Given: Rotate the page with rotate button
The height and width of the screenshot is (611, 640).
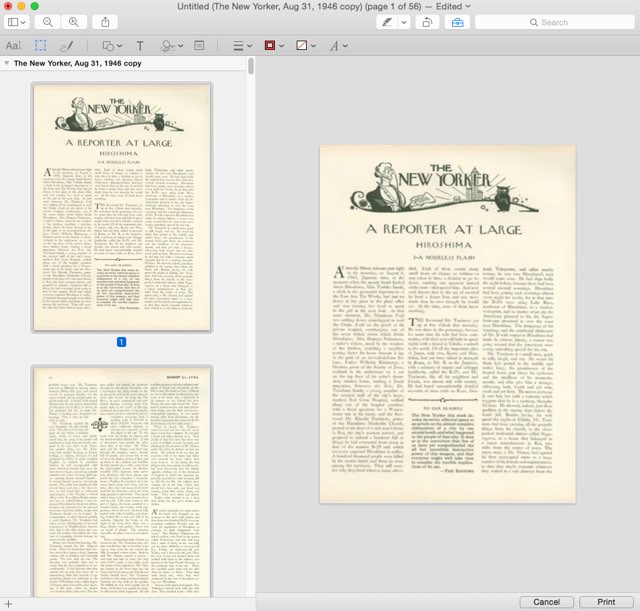Looking at the screenshot, I should click(x=427, y=22).
